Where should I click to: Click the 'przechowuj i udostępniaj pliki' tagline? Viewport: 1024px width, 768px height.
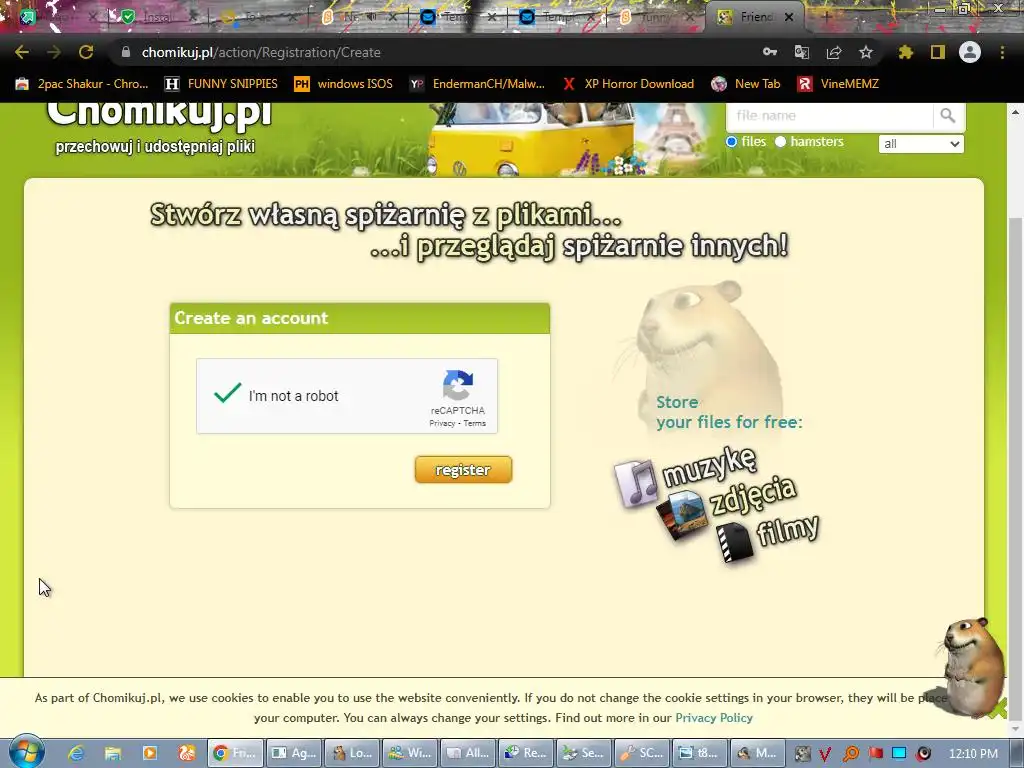pyautogui.click(x=155, y=146)
